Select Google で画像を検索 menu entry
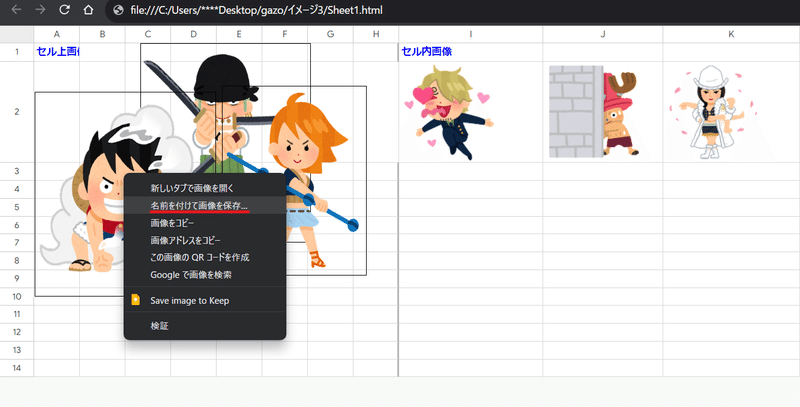The image size is (800, 407). [205, 275]
